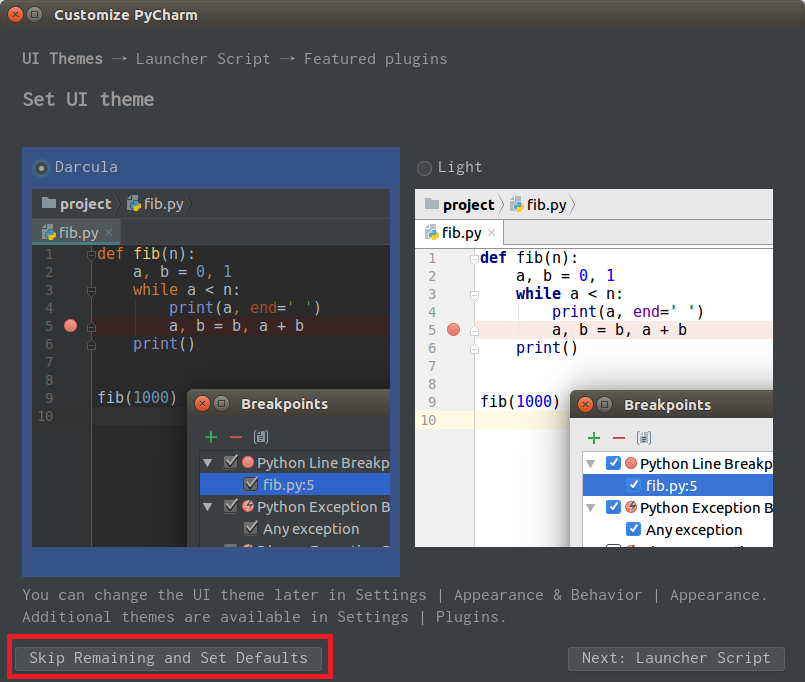Close the Breakpoints dialog in Light preview
The width and height of the screenshot is (805, 682).
click(x=585, y=405)
